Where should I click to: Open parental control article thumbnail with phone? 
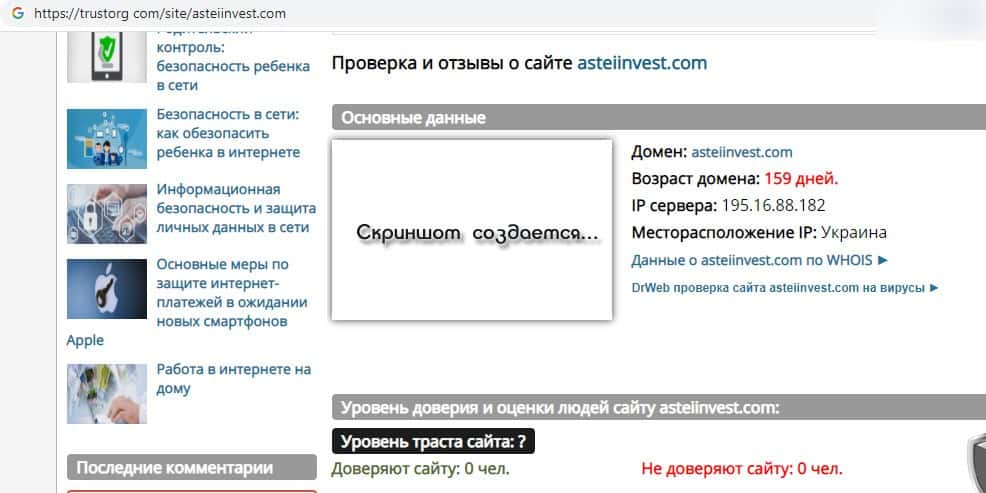point(107,56)
